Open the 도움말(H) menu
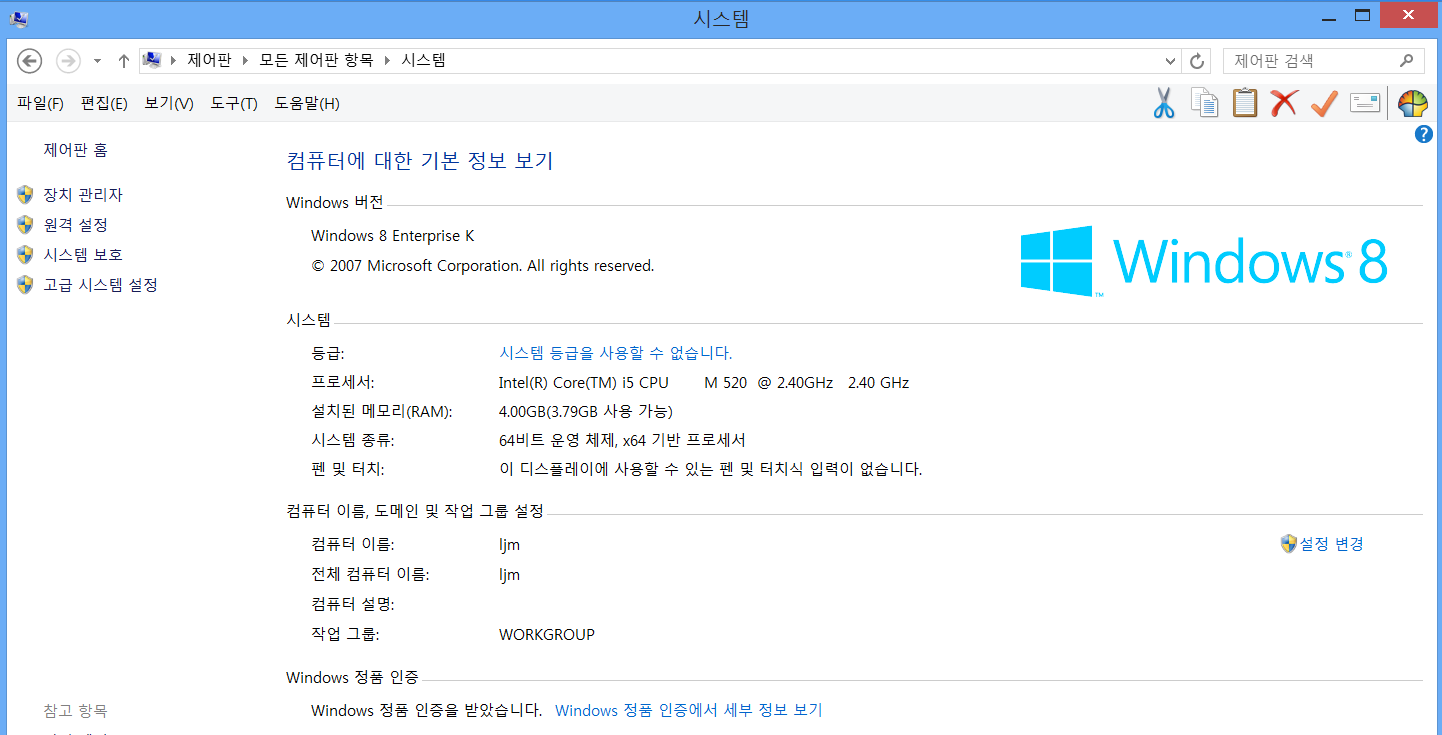Viewport: 1442px width, 735px height. [307, 103]
